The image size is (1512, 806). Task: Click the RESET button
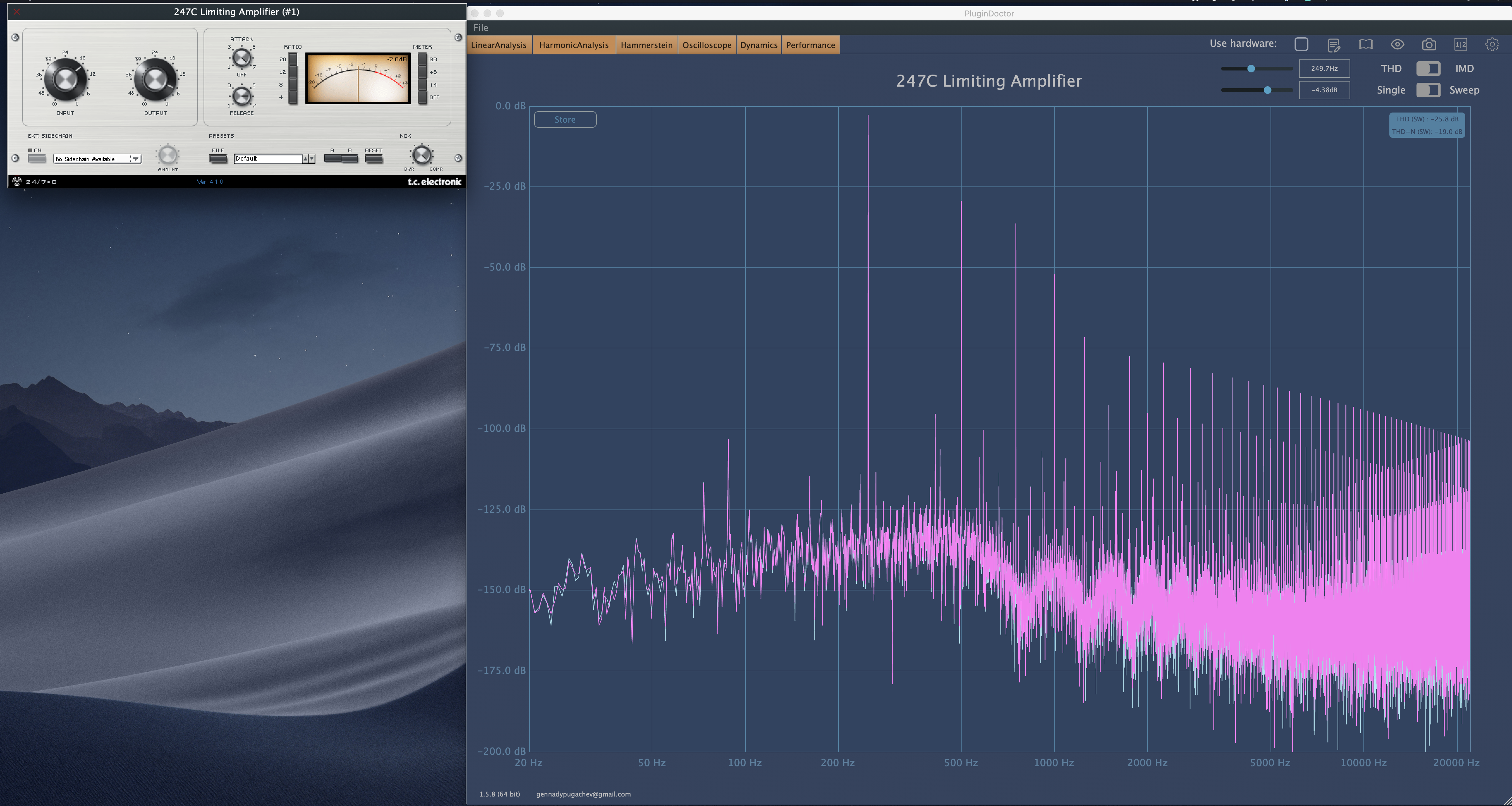tap(374, 158)
